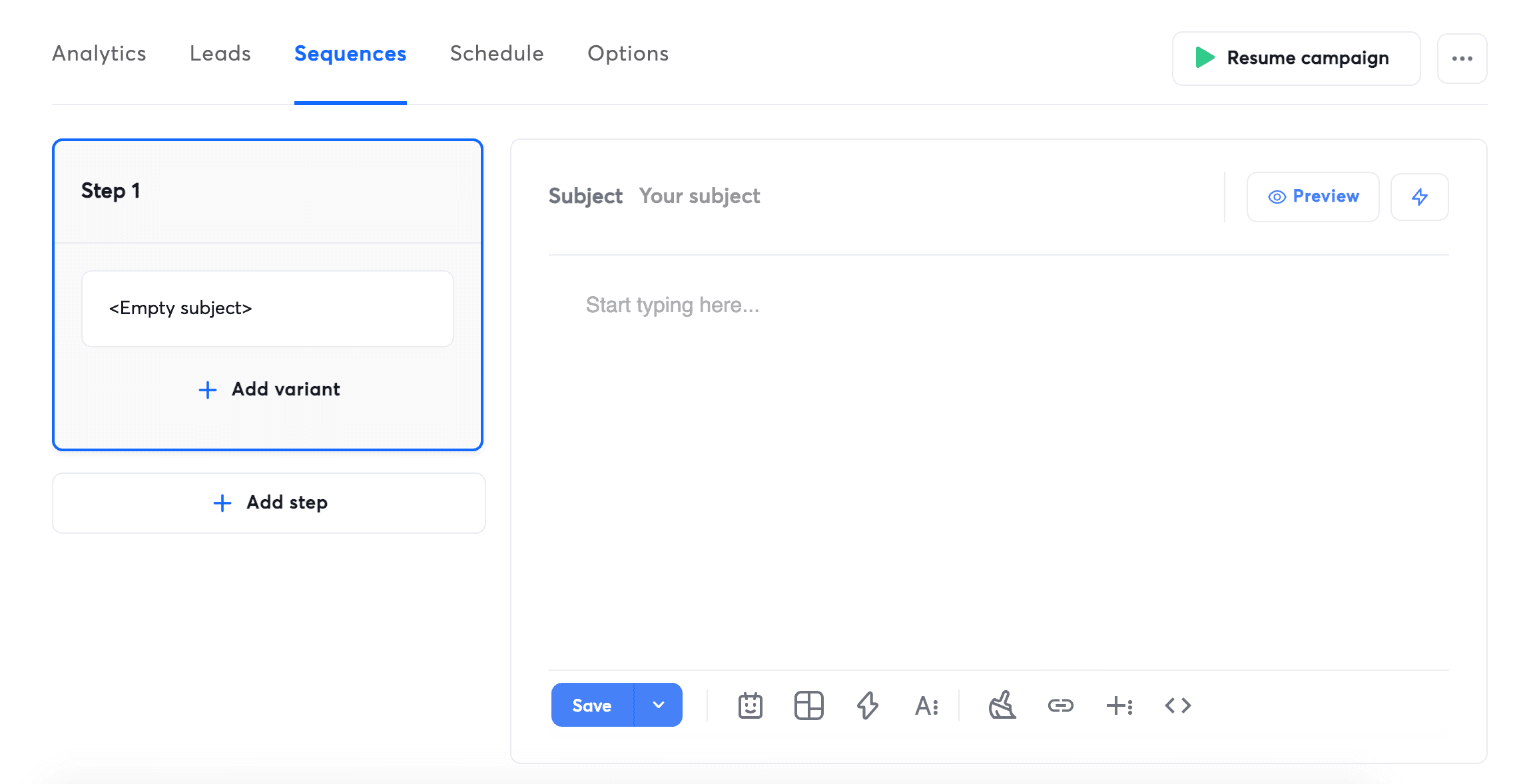Open text formatting options icon
Screen dimensions: 1533x784
(926, 705)
